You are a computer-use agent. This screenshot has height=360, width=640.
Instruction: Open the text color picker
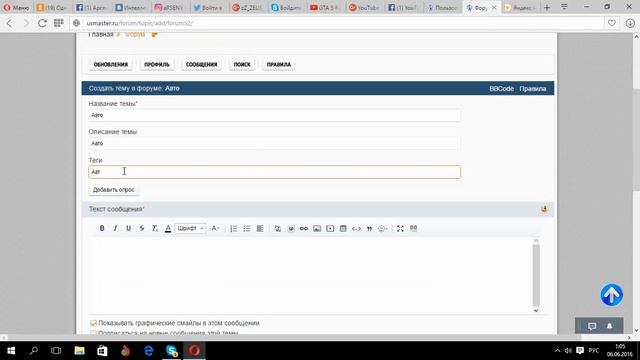[x=168, y=228]
